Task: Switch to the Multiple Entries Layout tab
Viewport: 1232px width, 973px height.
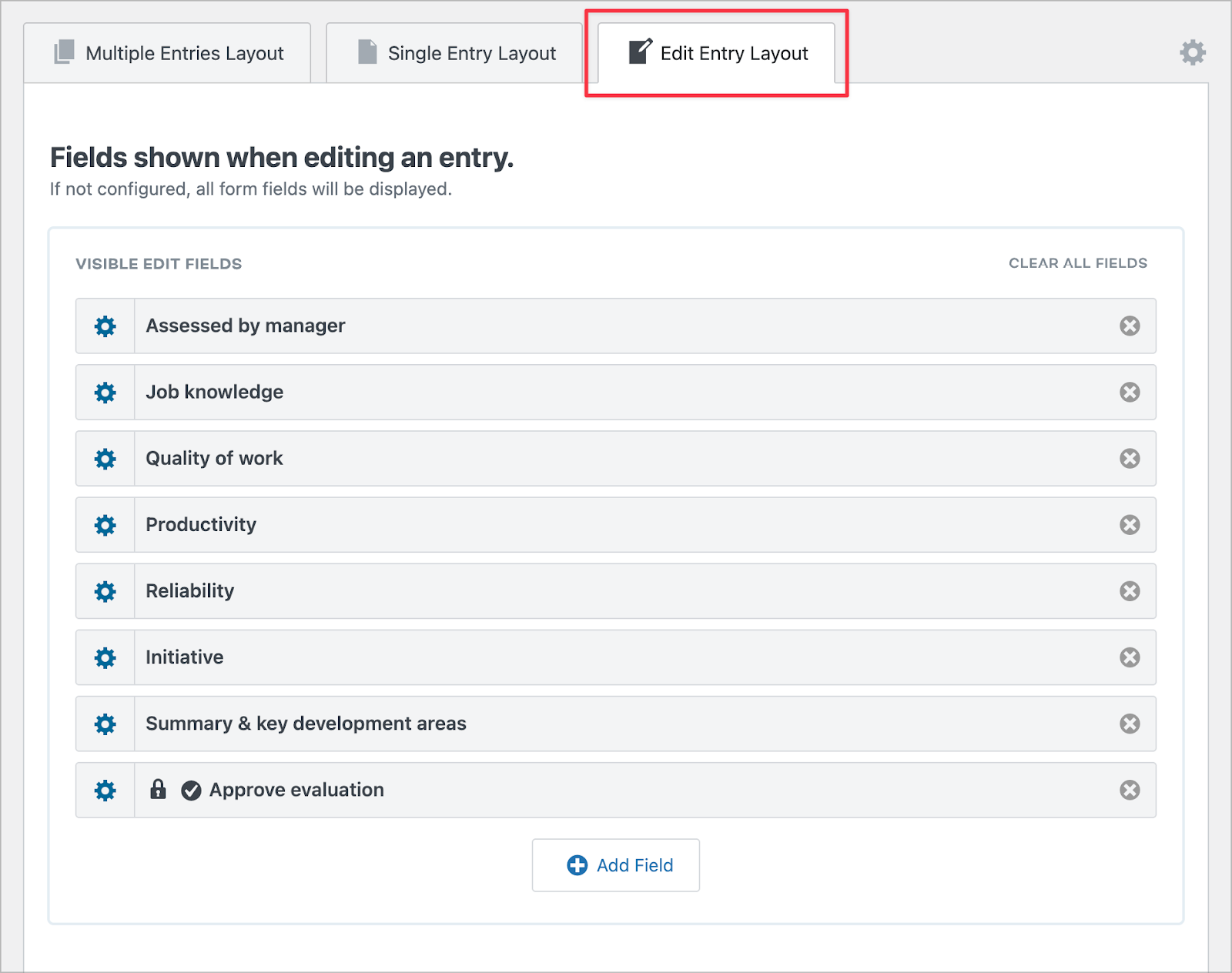Action: tap(168, 52)
